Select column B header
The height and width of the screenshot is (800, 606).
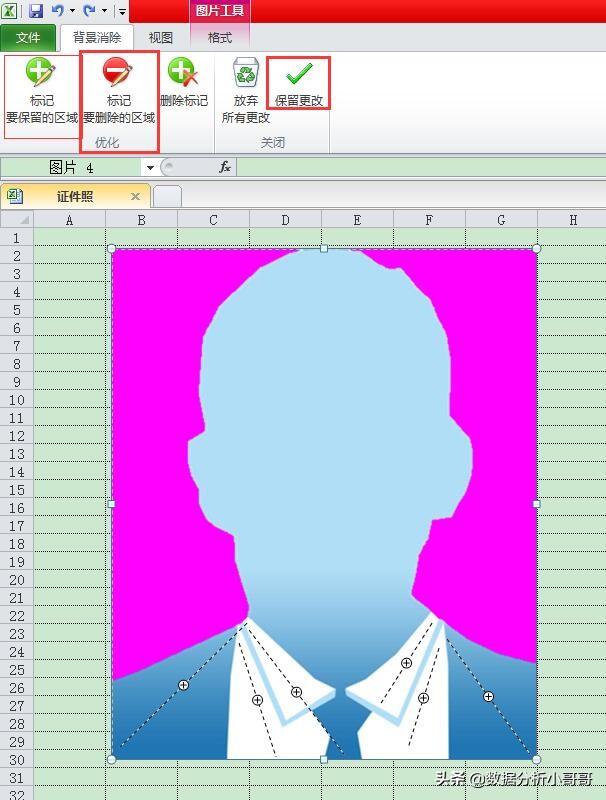pyautogui.click(x=141, y=220)
